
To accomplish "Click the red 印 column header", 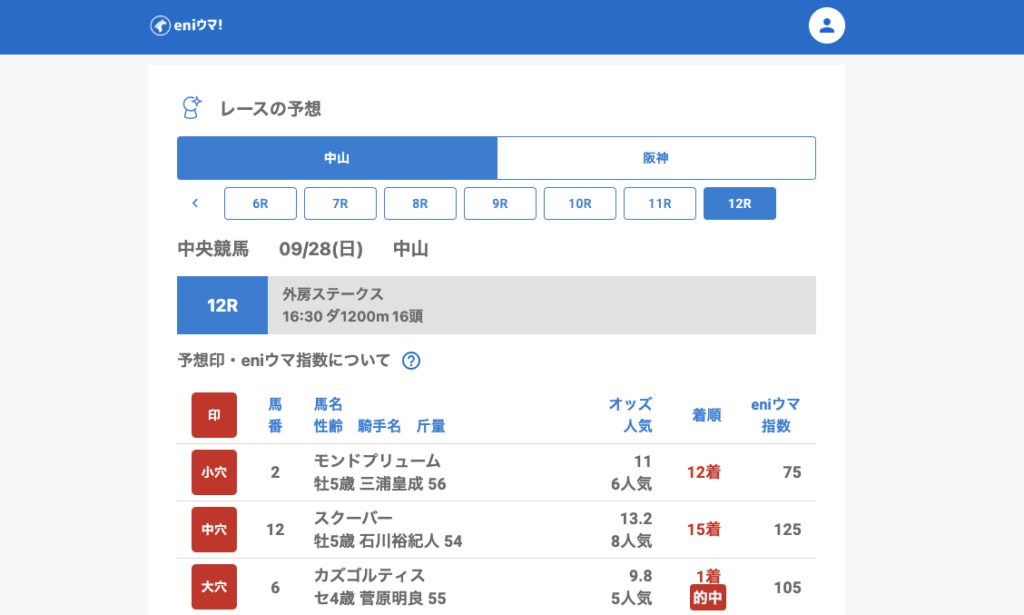I will (x=214, y=415).
